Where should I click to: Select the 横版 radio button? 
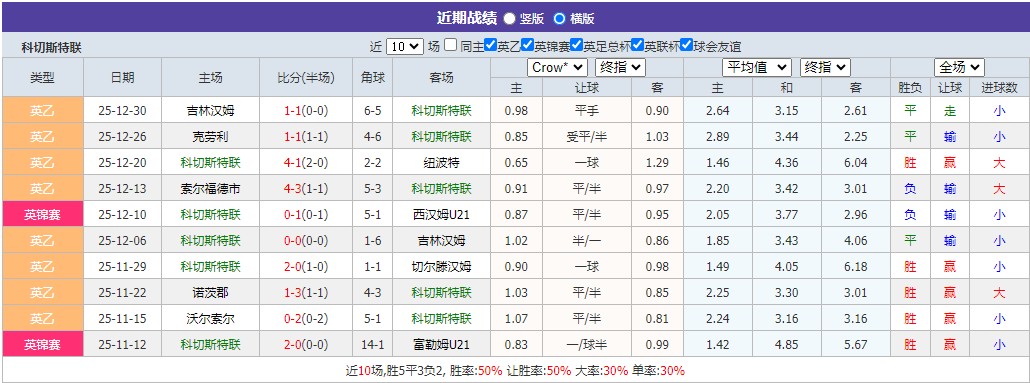559,18
